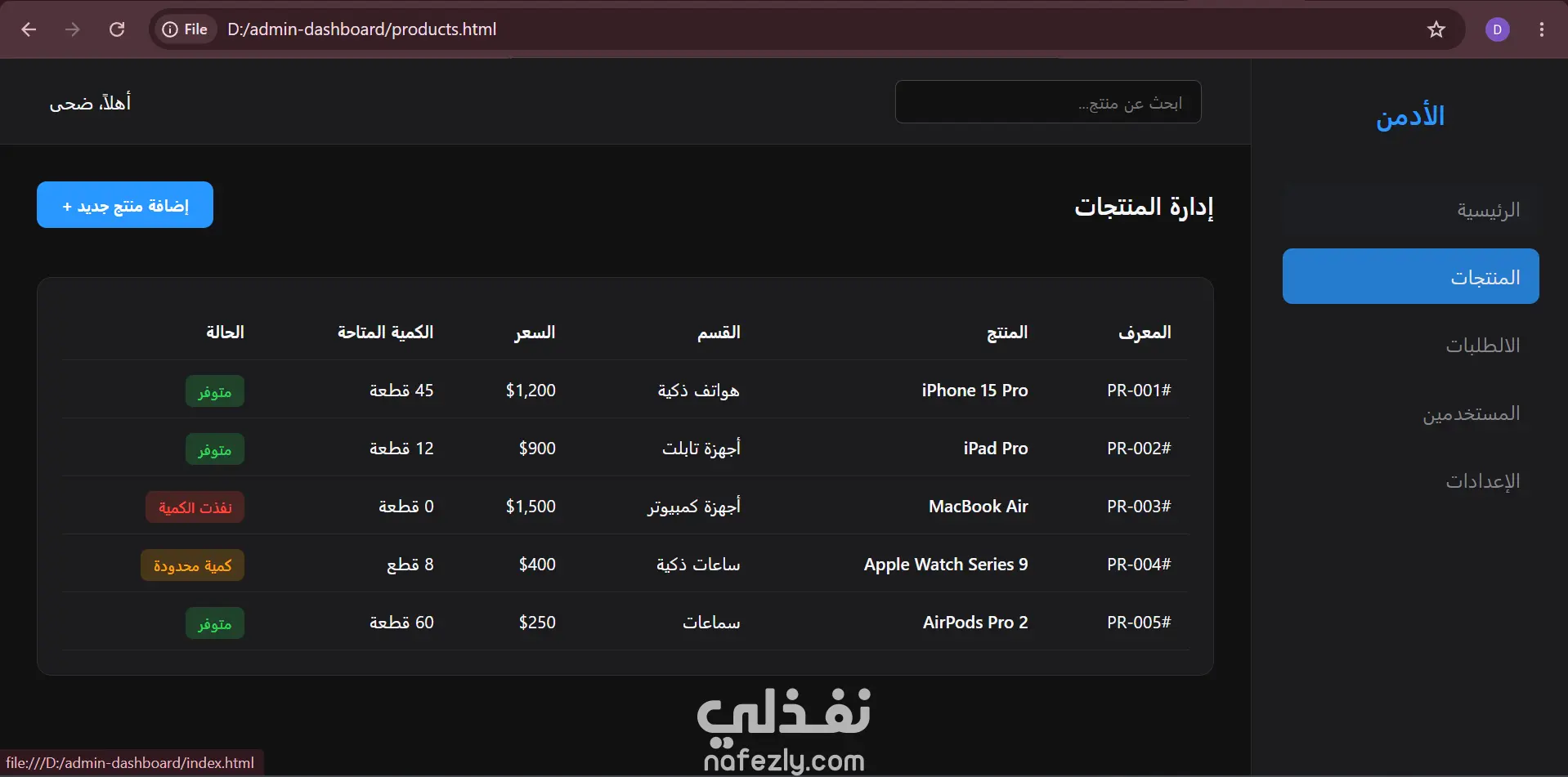Screen dimensions: 1568x777
Task: Select the PR-003# product ID
Action: pyautogui.click(x=1139, y=507)
